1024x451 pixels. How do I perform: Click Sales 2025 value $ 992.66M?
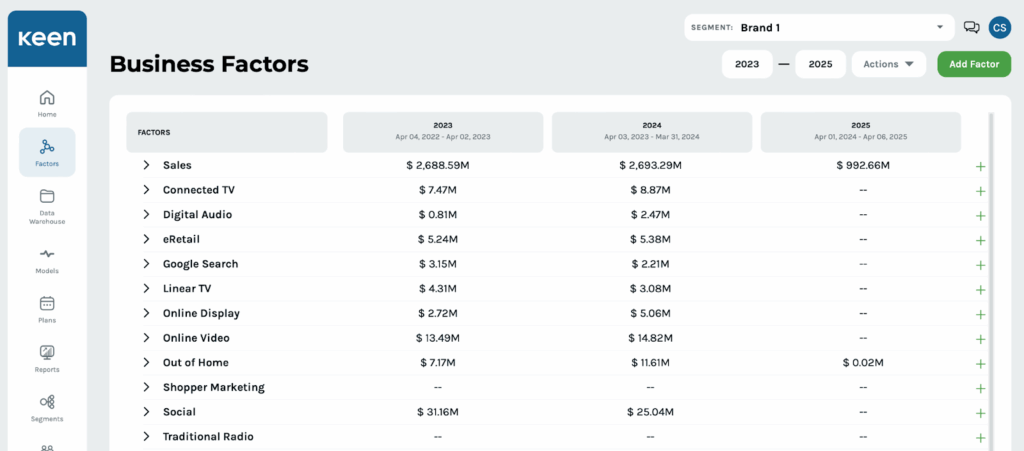(863, 165)
